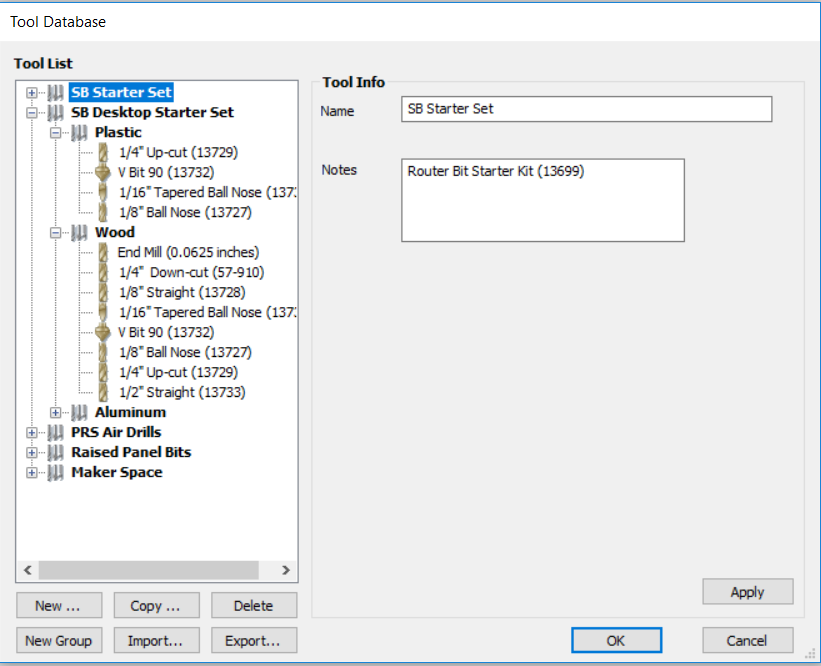The image size is (821, 666).
Task: Select the Aluminum group label
Action: tap(130, 413)
